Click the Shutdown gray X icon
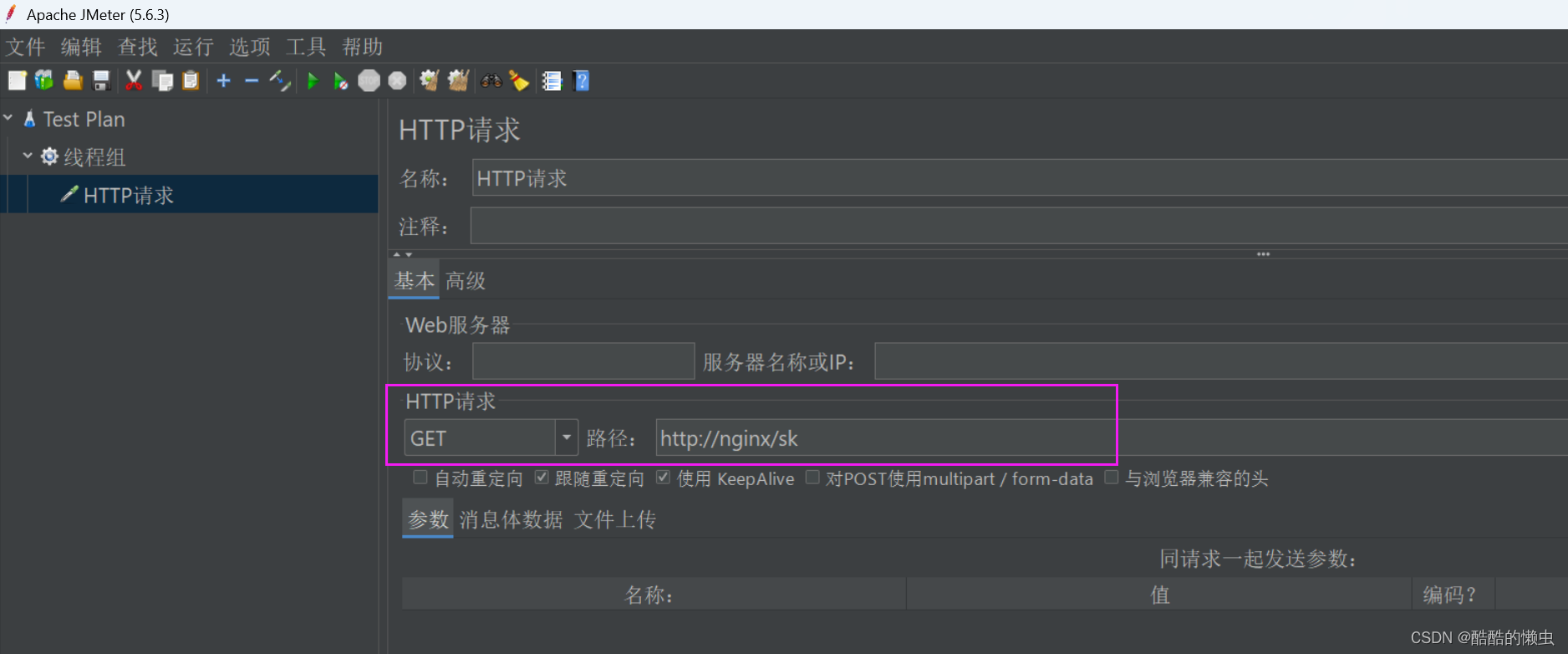1568x654 pixels. (x=397, y=80)
